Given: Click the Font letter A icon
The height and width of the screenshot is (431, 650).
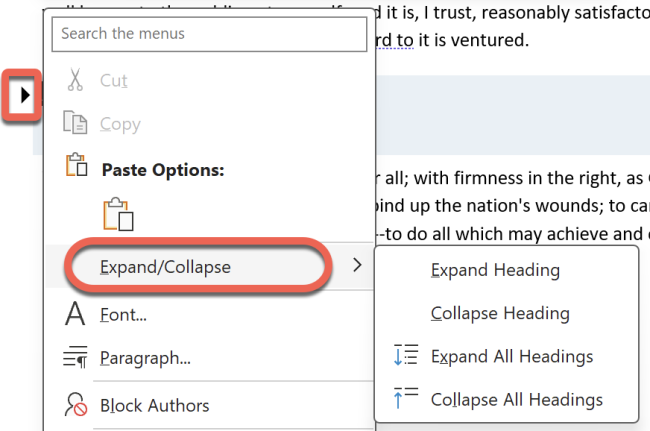Looking at the screenshot, I should tap(75, 315).
